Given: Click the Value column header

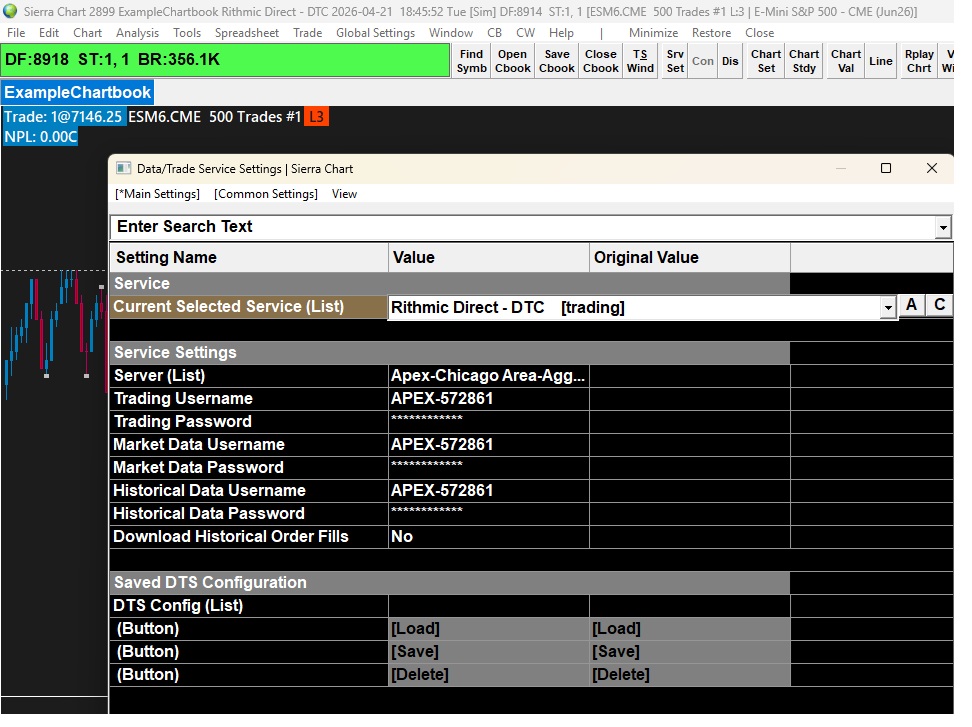Looking at the screenshot, I should (488, 257).
